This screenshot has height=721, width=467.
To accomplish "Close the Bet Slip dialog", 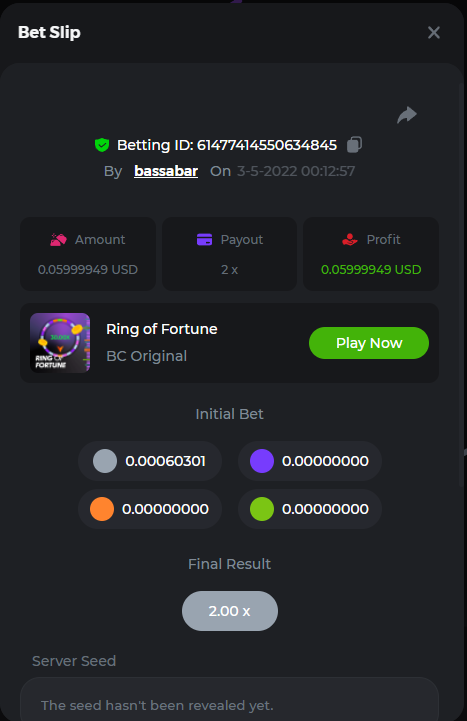I will pyautogui.click(x=433, y=33).
